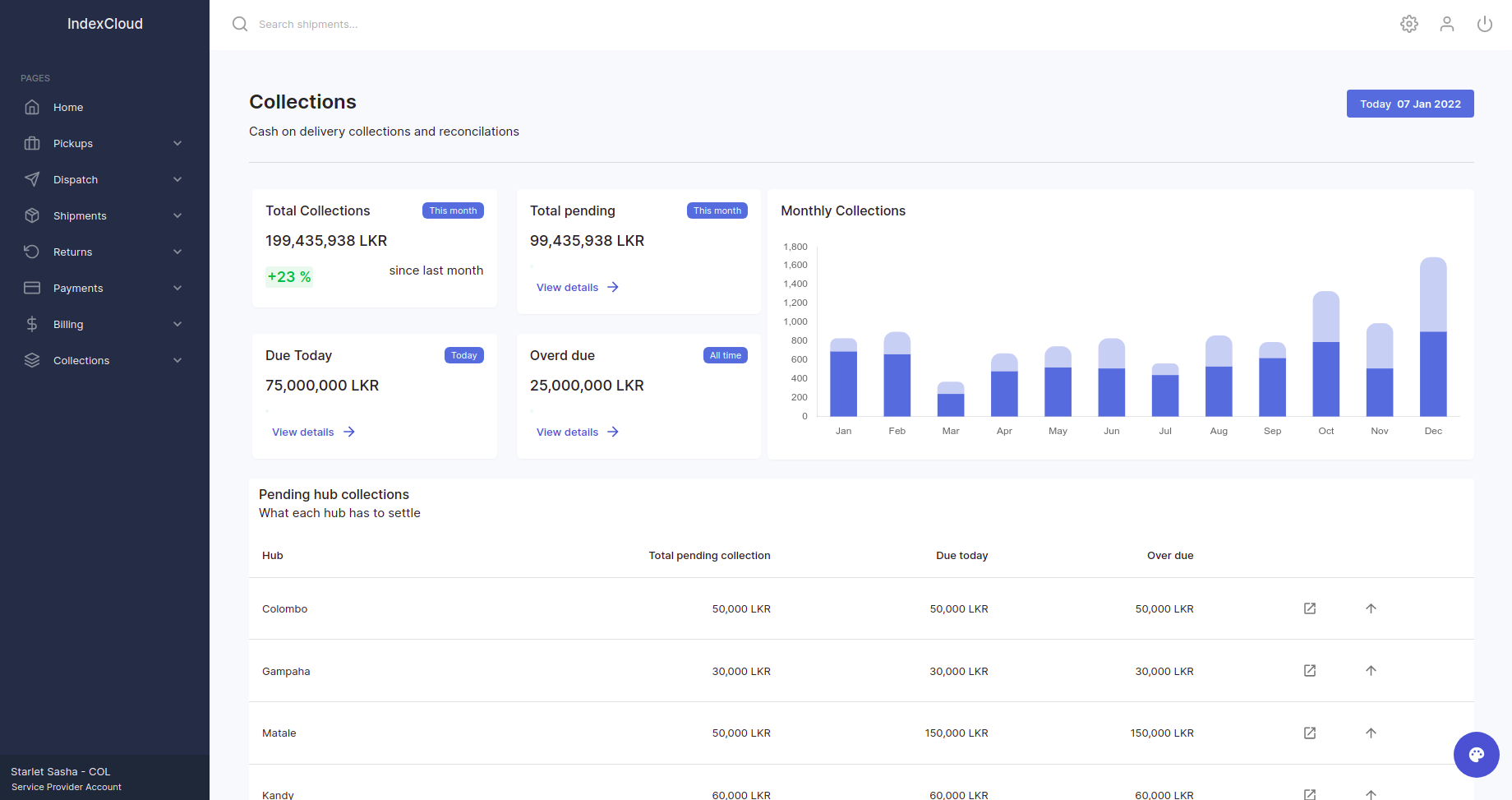Click the Today 07 Jan 2022 button
This screenshot has width=1512, height=800.
[1409, 104]
